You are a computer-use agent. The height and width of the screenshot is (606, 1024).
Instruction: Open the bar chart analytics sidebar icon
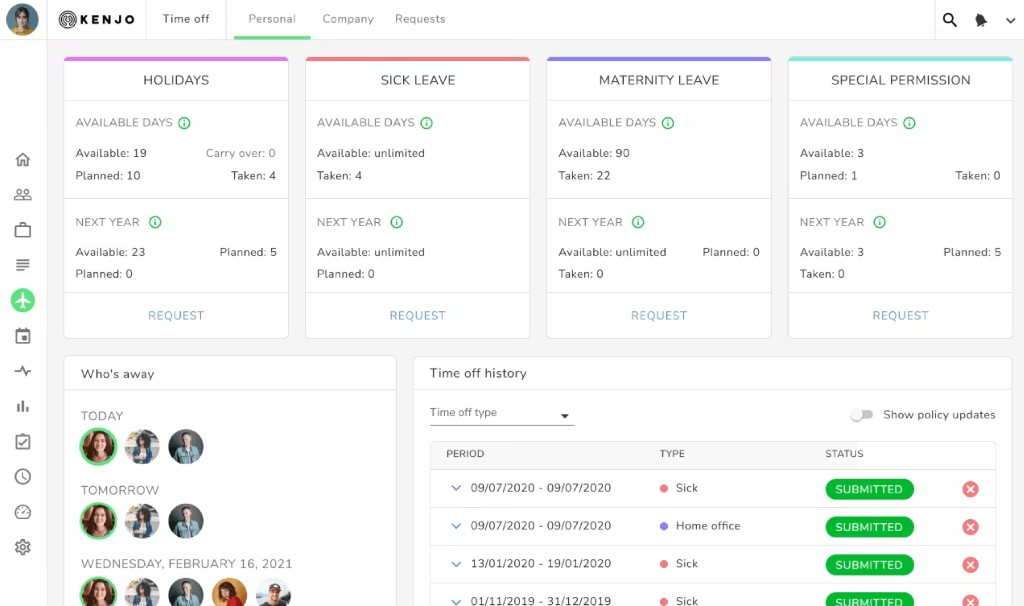click(23, 406)
